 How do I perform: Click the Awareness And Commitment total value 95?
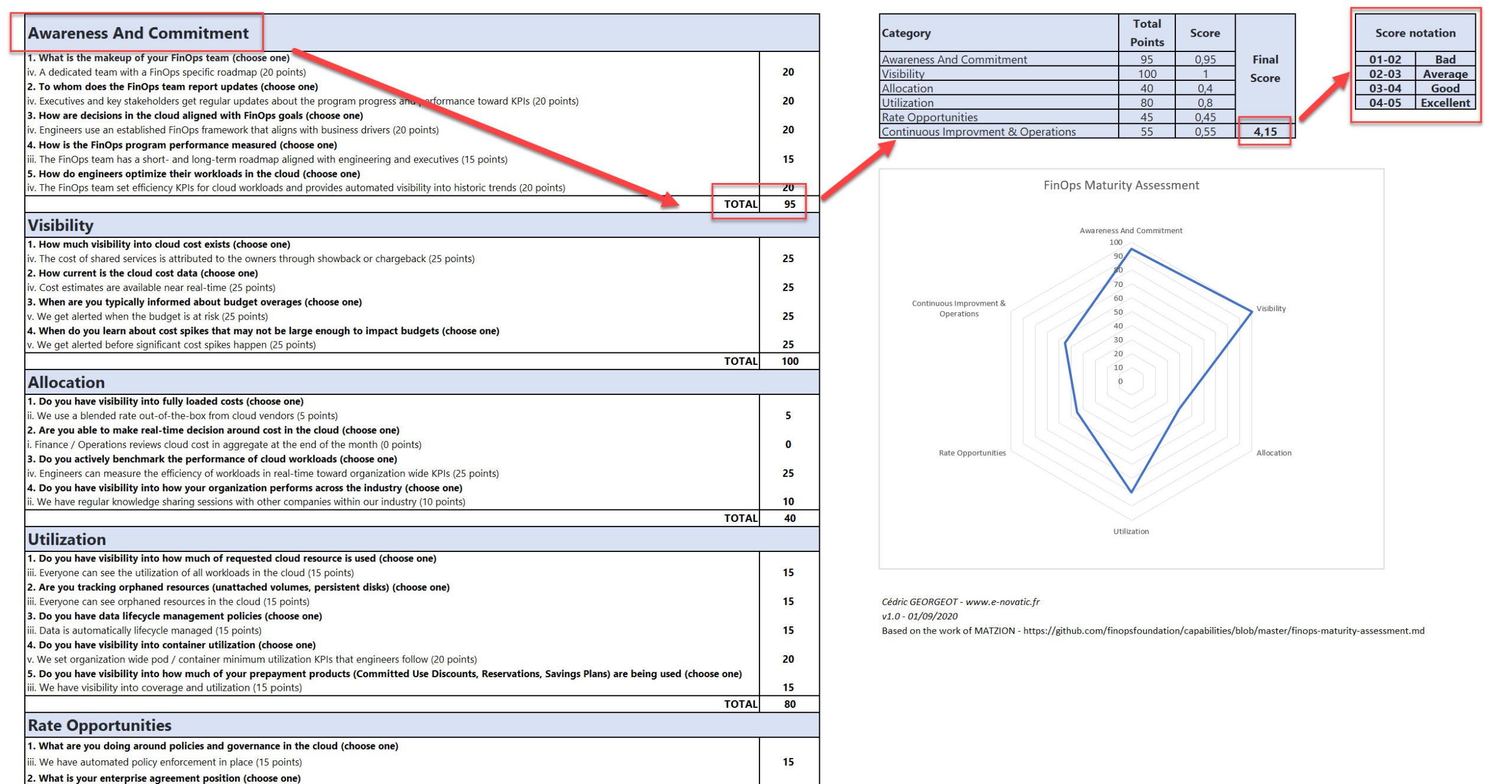(790, 204)
